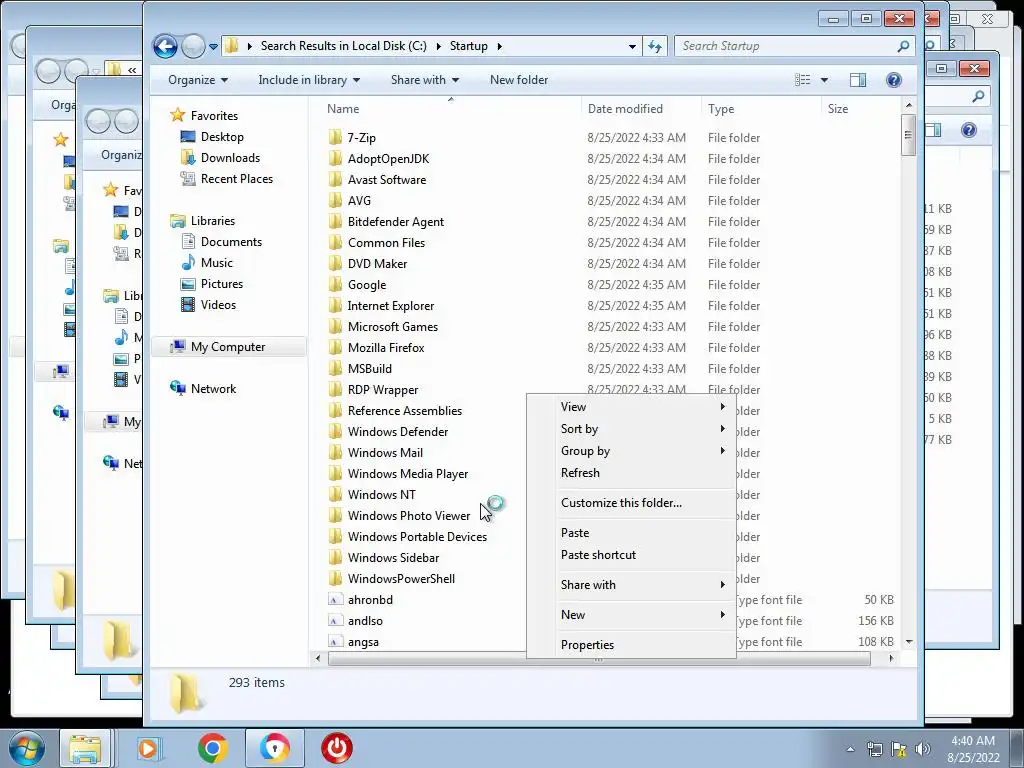Click the Forward navigation arrow button

(193, 46)
